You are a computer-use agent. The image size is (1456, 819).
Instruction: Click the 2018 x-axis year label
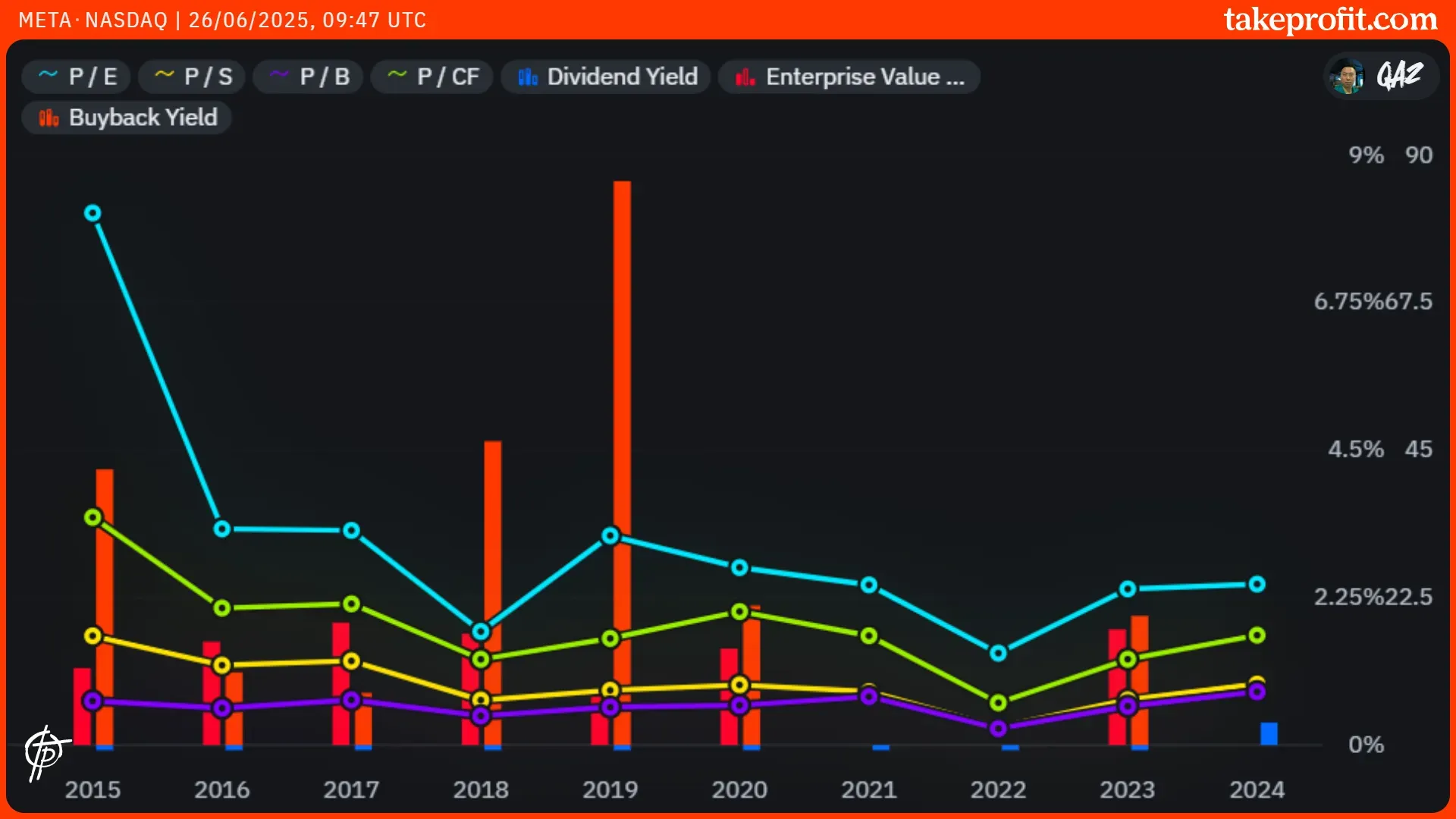tap(481, 789)
